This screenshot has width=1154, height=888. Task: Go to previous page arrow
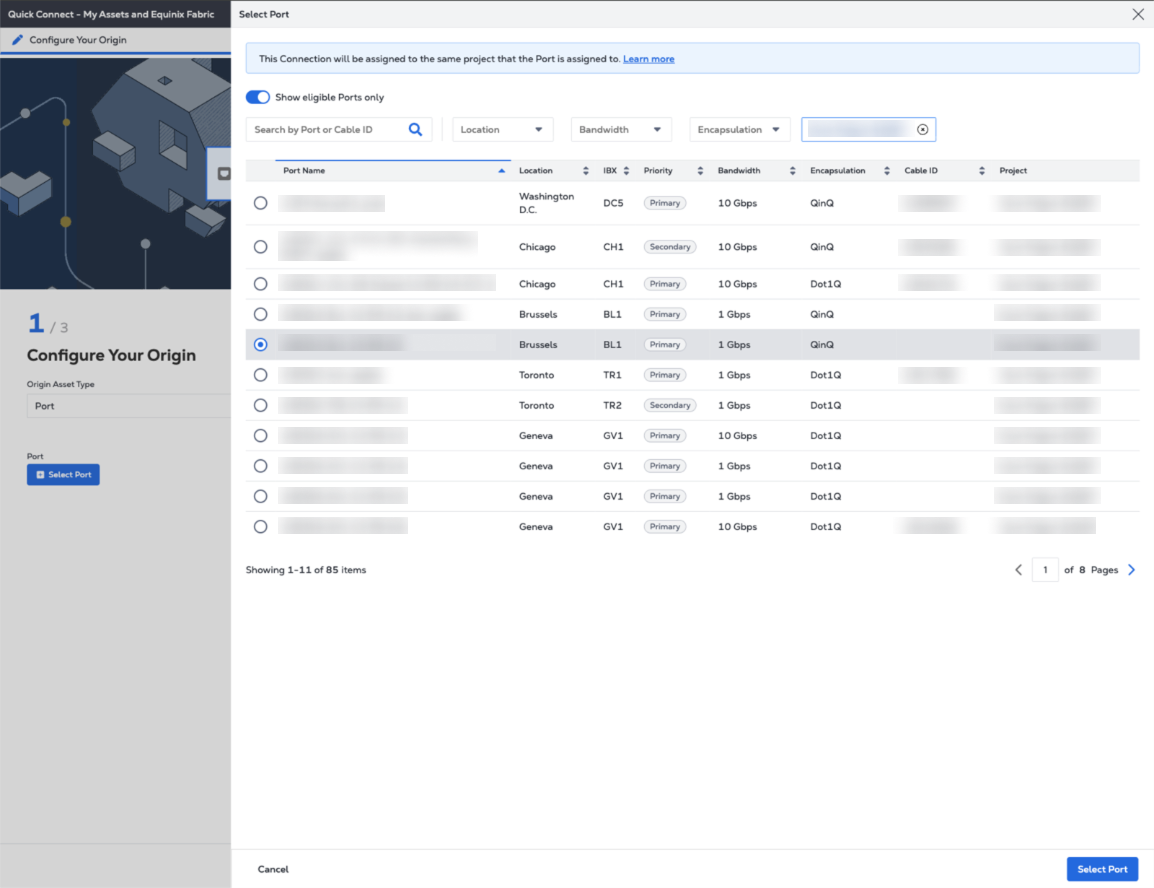click(x=1018, y=570)
